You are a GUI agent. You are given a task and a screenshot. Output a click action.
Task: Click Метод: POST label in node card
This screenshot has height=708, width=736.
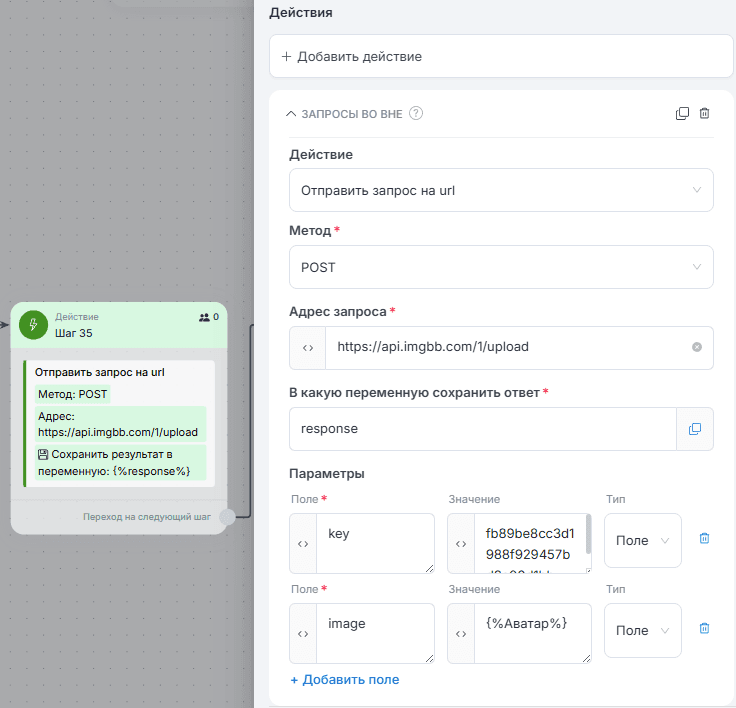coord(73,394)
